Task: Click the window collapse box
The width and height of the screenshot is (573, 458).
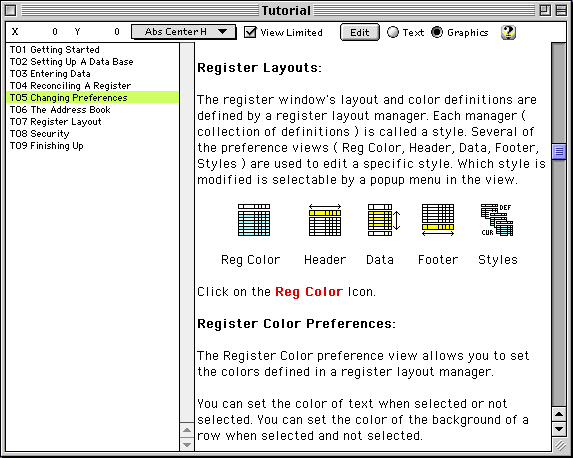Action: click(561, 10)
